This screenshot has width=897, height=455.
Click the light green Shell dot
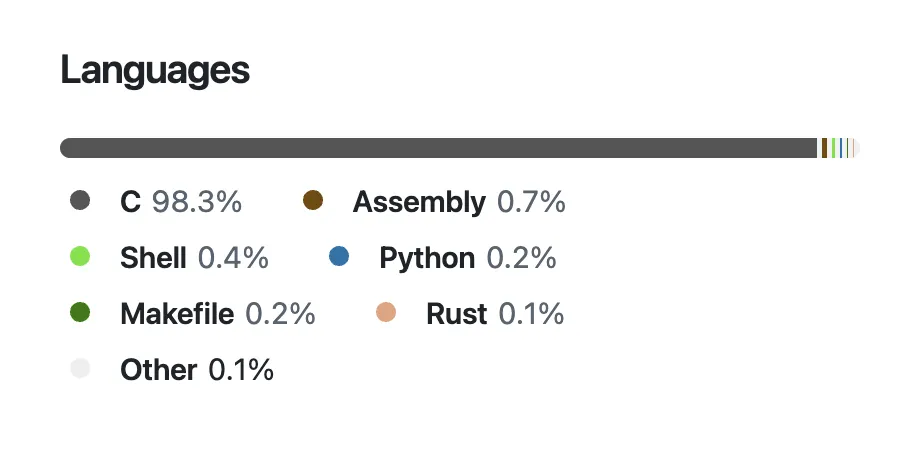(81, 257)
